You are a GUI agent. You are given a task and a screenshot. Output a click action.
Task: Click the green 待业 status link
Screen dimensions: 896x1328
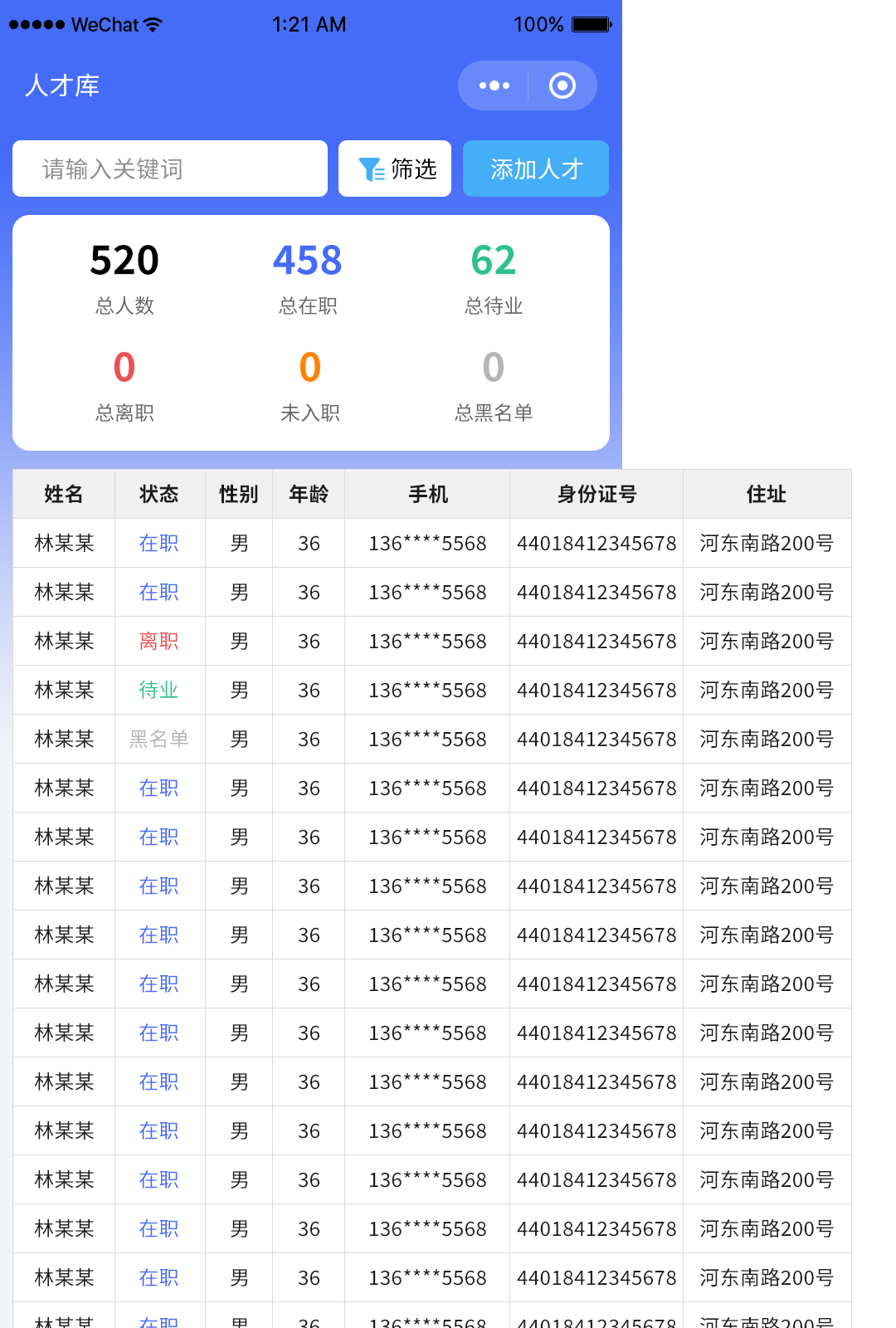click(x=158, y=691)
